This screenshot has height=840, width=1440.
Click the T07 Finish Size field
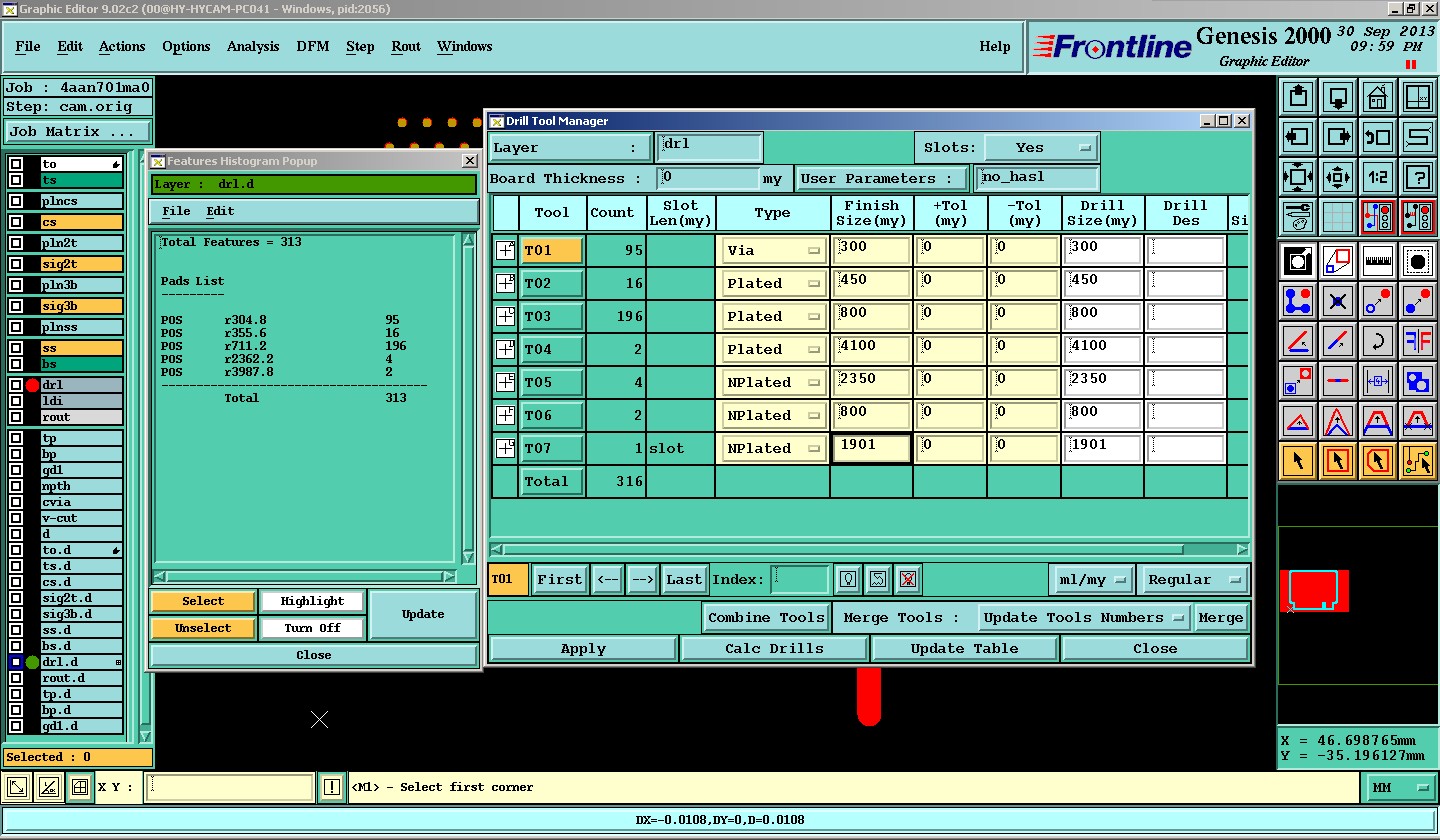click(x=871, y=448)
